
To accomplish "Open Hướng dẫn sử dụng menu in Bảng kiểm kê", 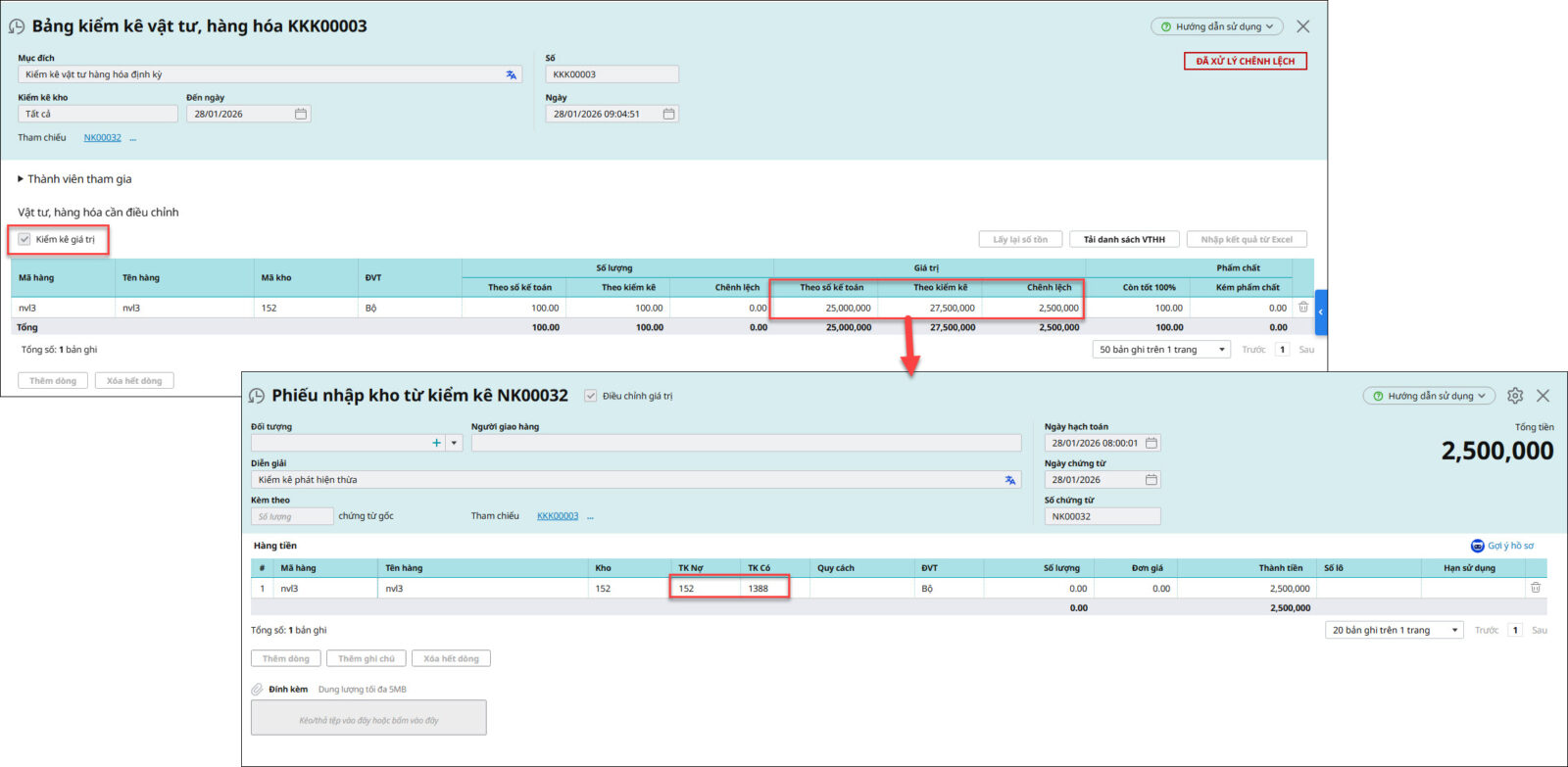I will tap(1216, 26).
